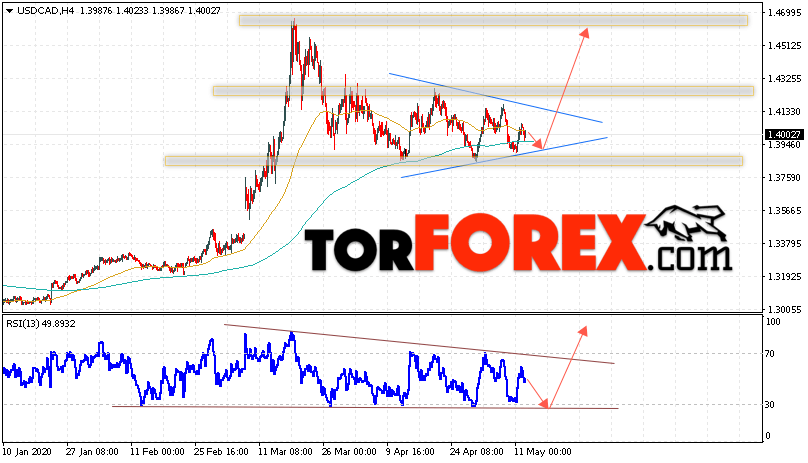Click price scale value 1.45125
Screen dimensions: 808x463
point(784,45)
